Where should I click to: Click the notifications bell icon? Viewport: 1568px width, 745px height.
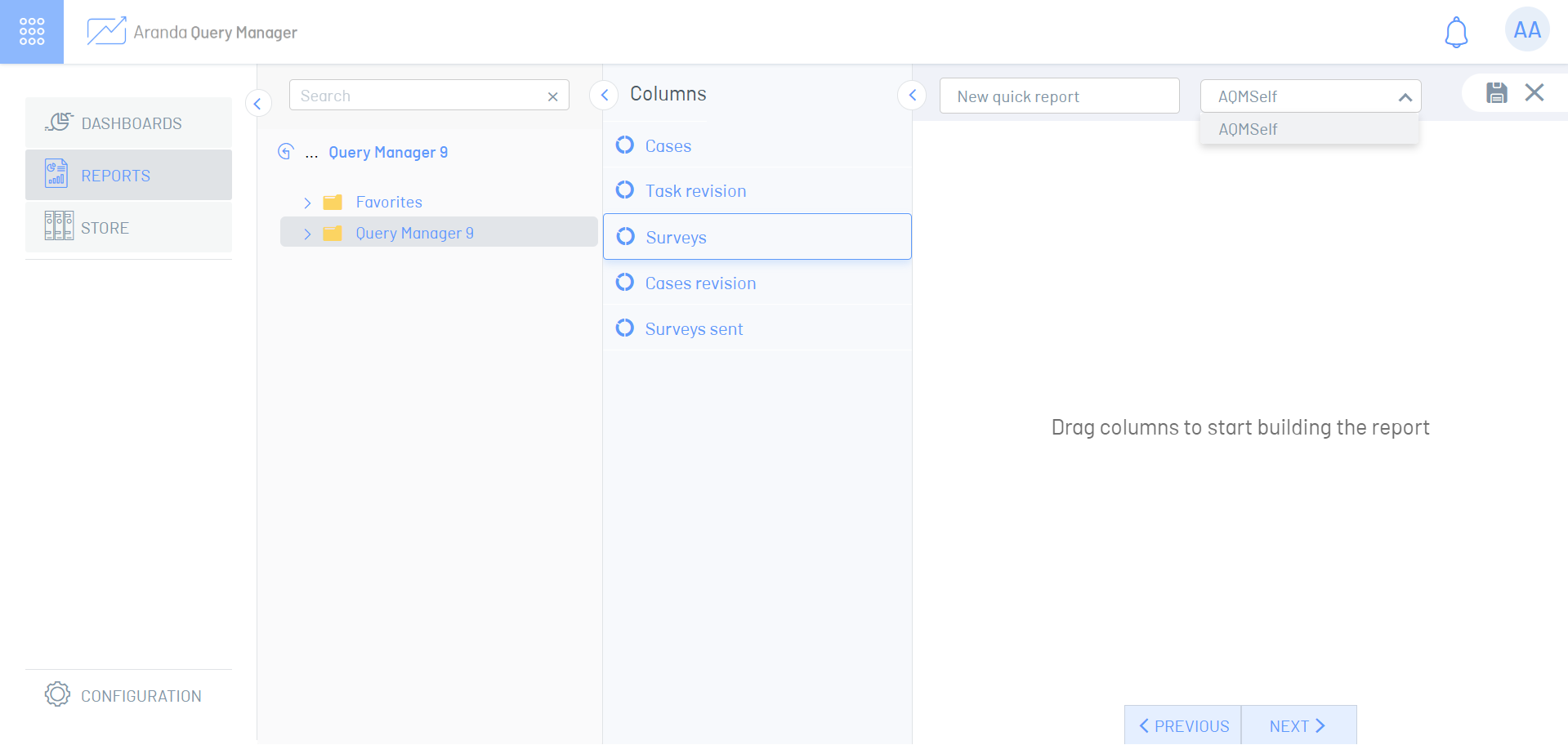1456,33
